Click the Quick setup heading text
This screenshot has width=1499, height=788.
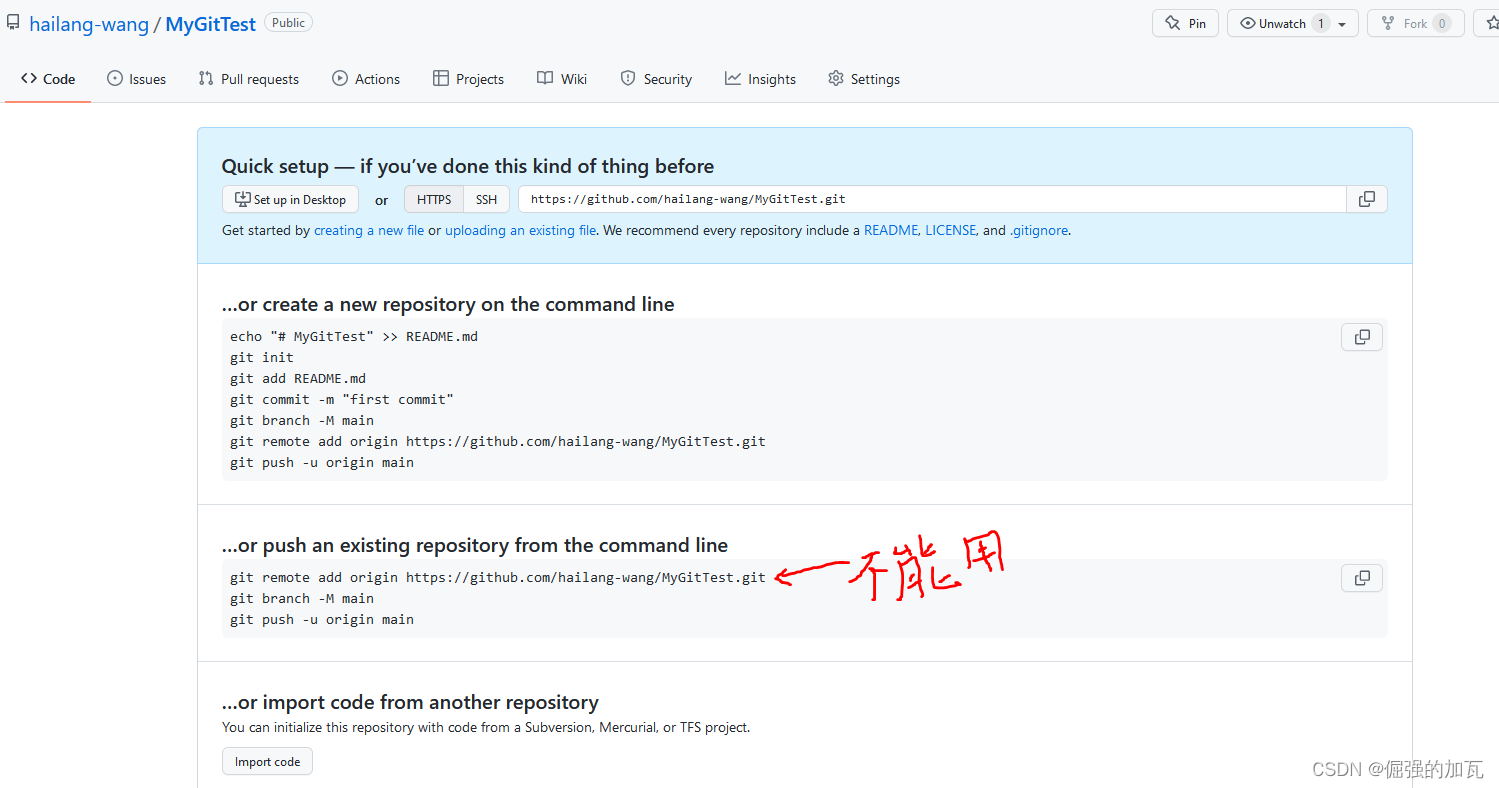(x=468, y=166)
